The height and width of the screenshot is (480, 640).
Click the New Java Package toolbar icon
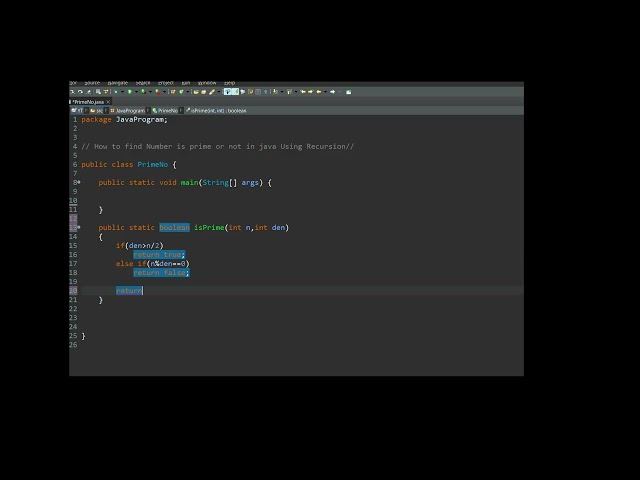[173, 92]
